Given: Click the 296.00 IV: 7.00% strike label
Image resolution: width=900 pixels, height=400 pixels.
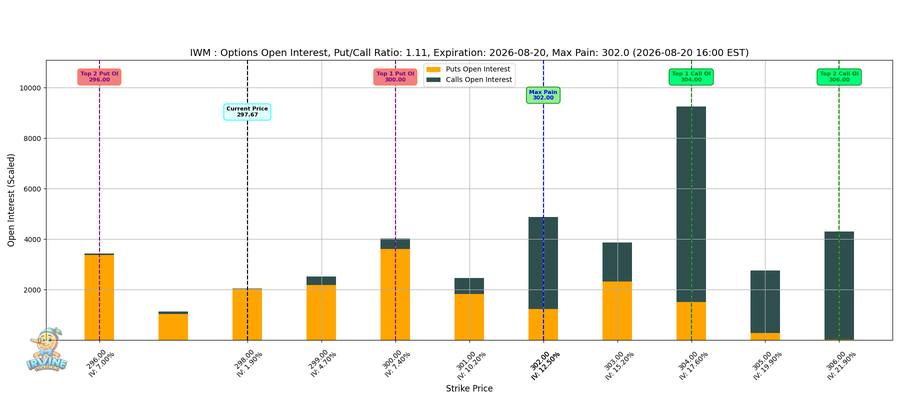Looking at the screenshot, I should 100,363.
